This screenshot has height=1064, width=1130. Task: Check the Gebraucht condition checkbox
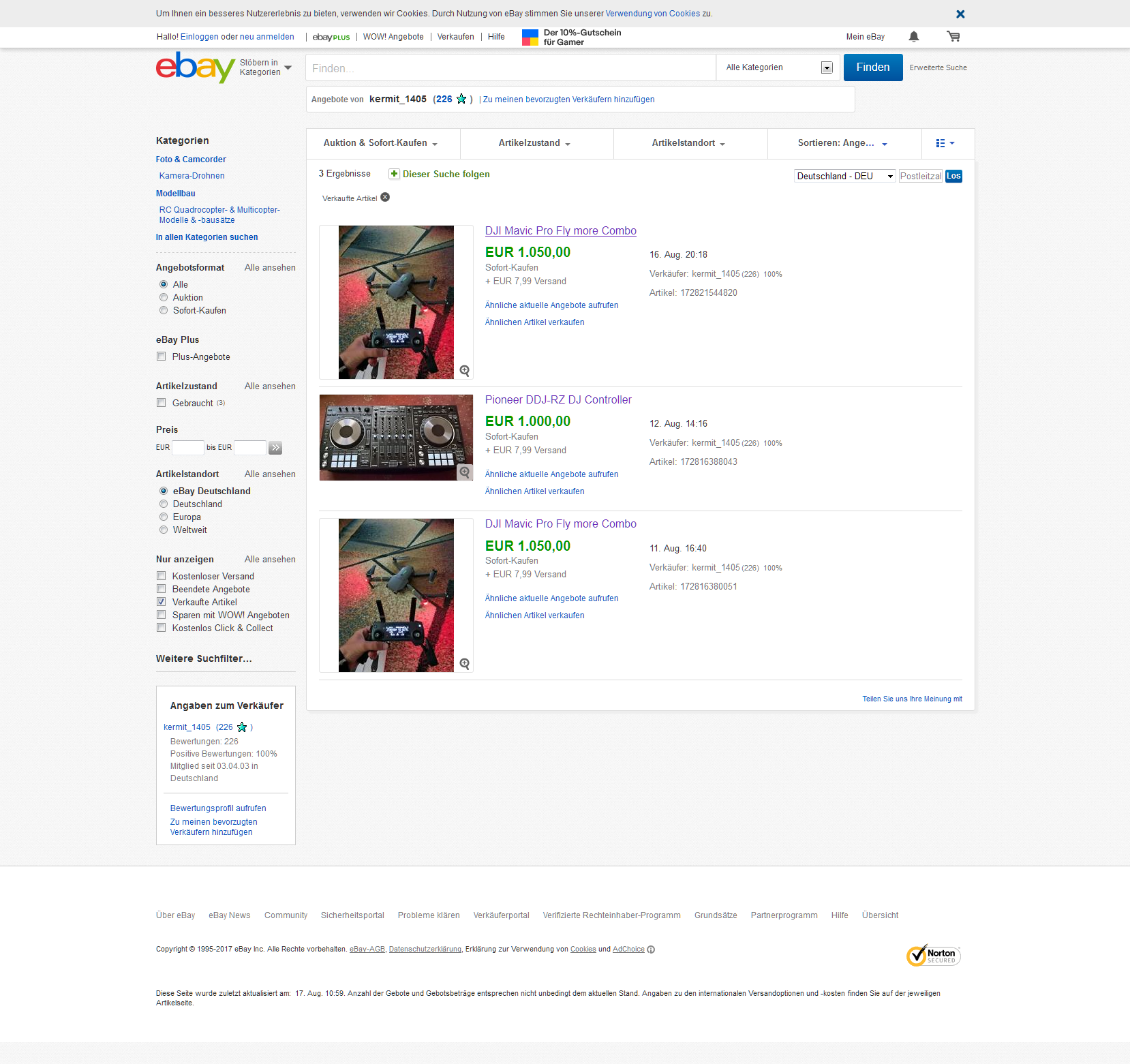pyautogui.click(x=162, y=403)
